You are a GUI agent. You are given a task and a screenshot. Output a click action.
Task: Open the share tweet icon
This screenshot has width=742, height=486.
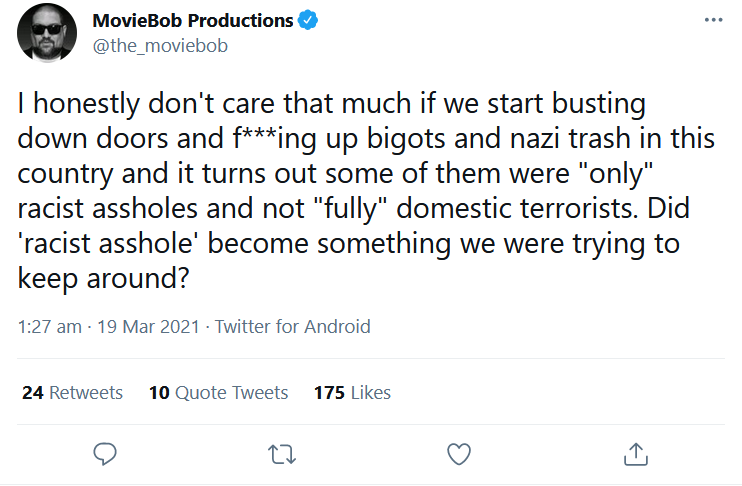pyautogui.click(x=634, y=454)
